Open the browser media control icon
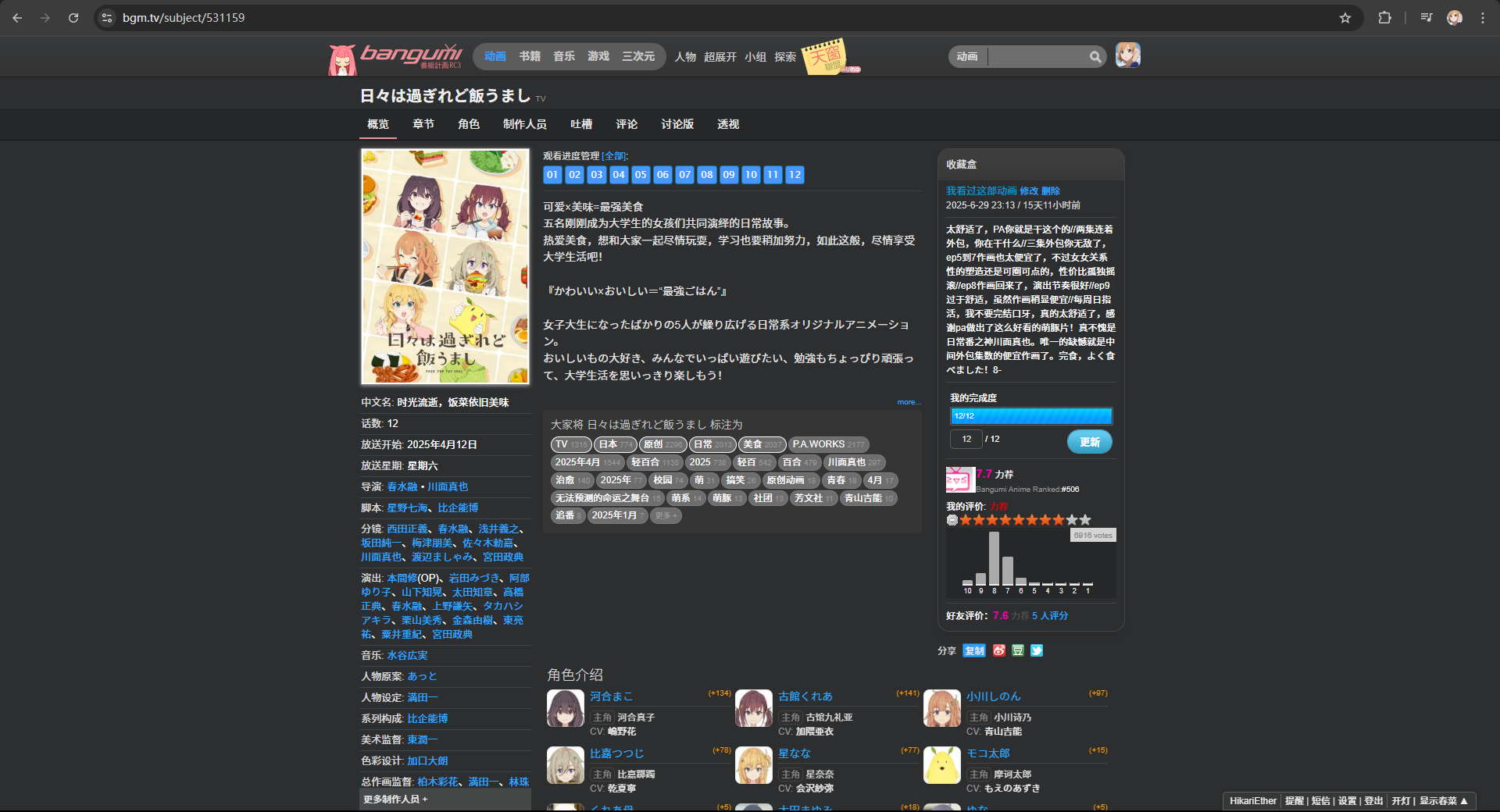1500x812 pixels. [x=1427, y=17]
